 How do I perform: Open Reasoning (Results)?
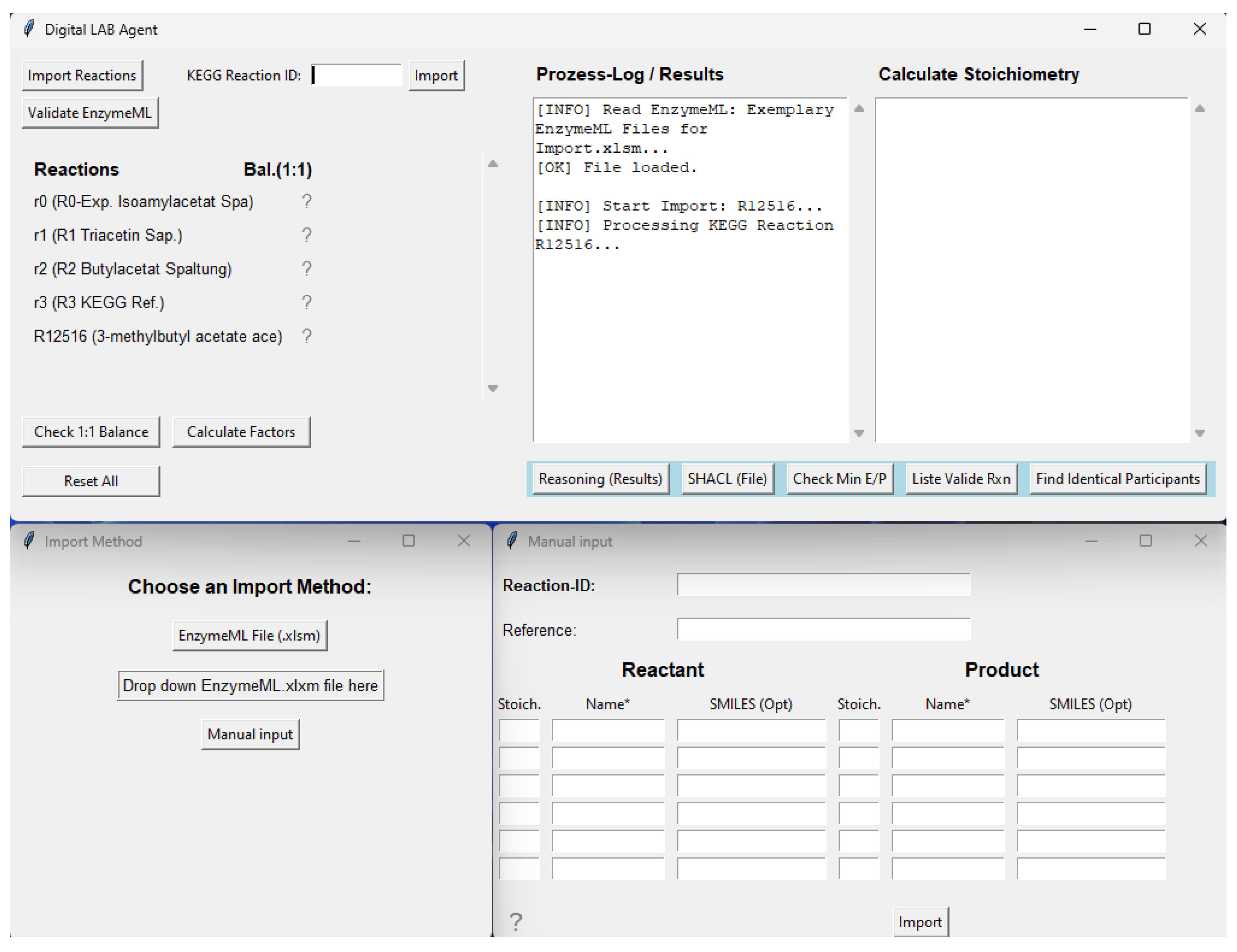pos(600,478)
